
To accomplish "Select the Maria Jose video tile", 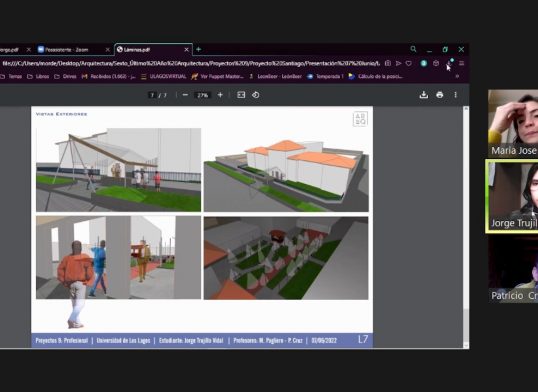I will pyautogui.click(x=513, y=123).
